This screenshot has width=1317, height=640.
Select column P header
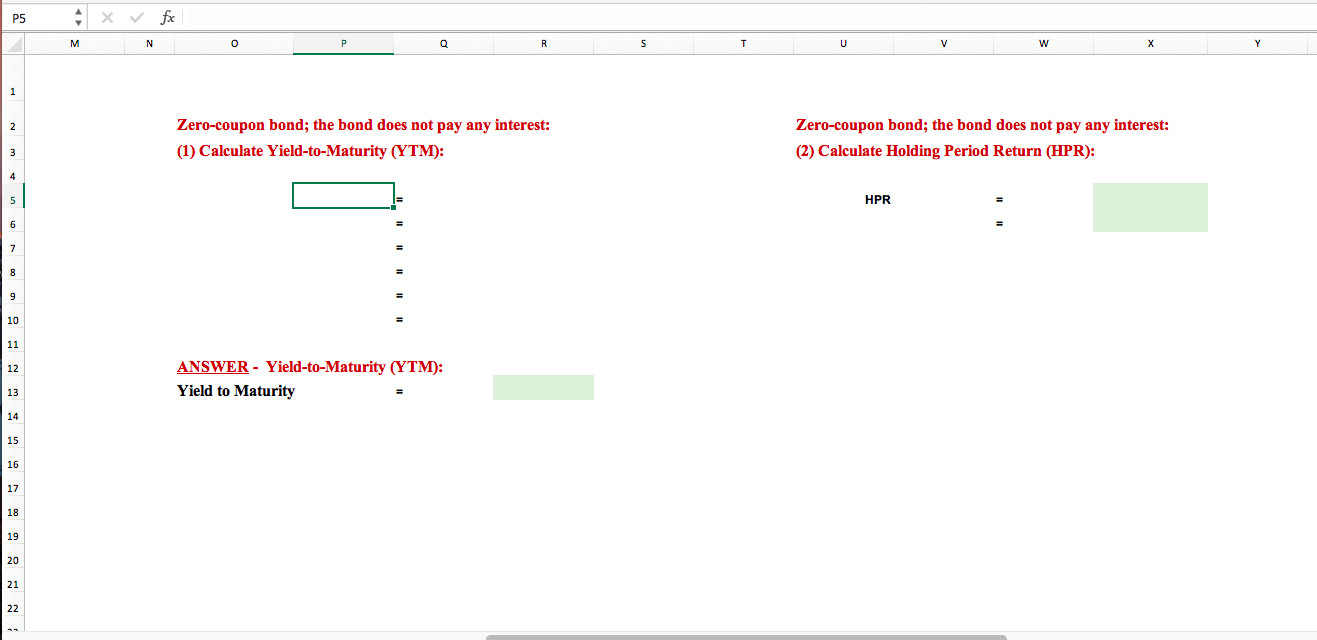[x=343, y=43]
